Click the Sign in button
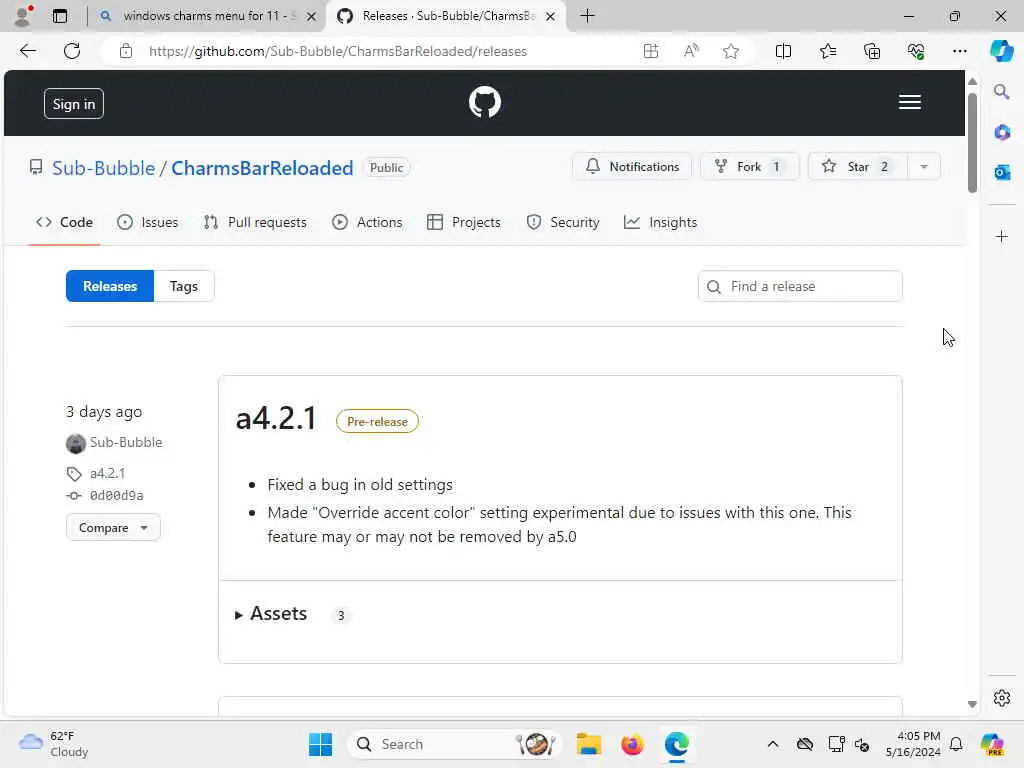Screen dimensions: 1024x768 (74, 104)
